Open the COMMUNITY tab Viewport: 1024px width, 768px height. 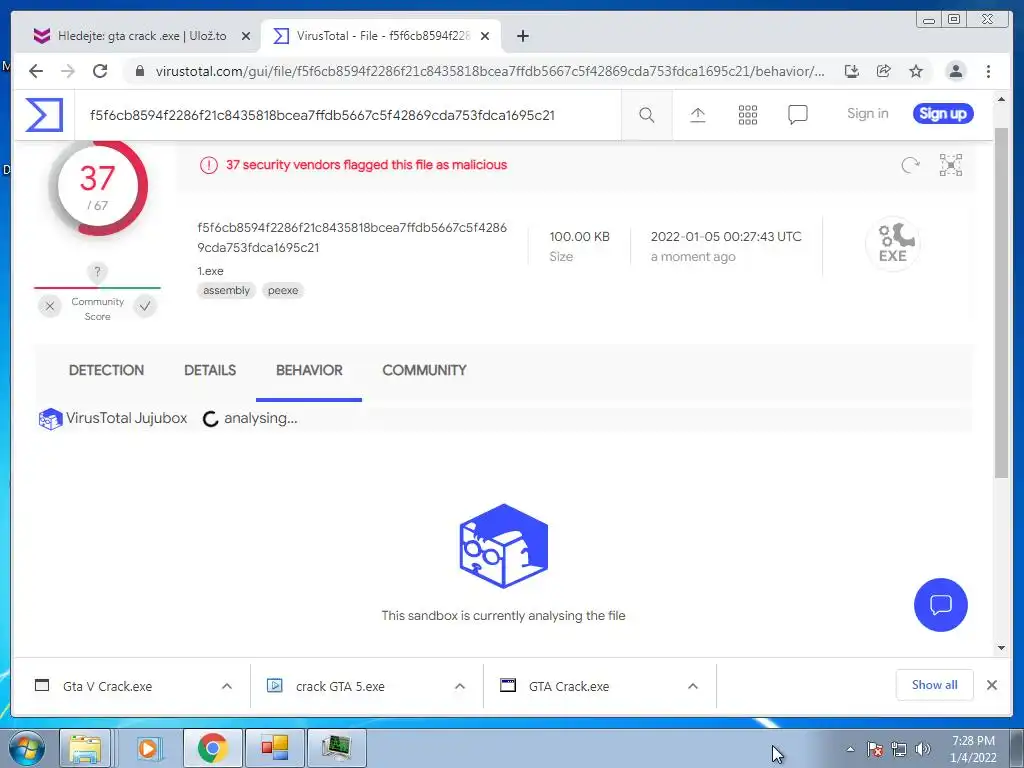pos(424,370)
